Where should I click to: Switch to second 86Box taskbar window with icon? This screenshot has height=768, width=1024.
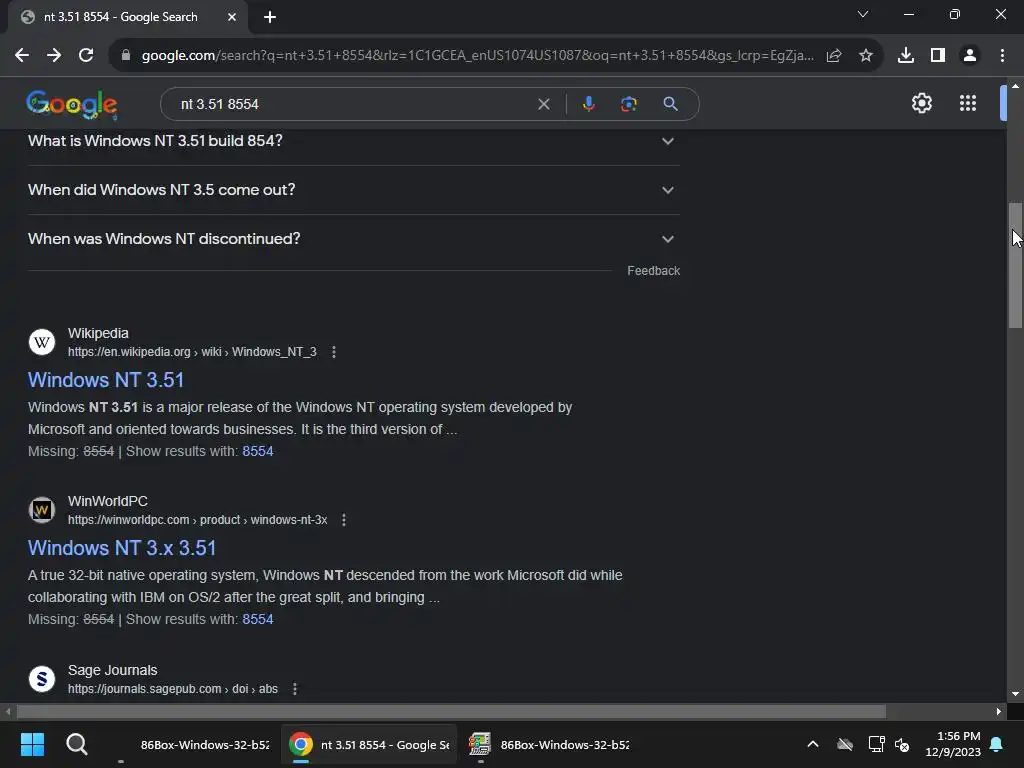pyautogui.click(x=549, y=744)
